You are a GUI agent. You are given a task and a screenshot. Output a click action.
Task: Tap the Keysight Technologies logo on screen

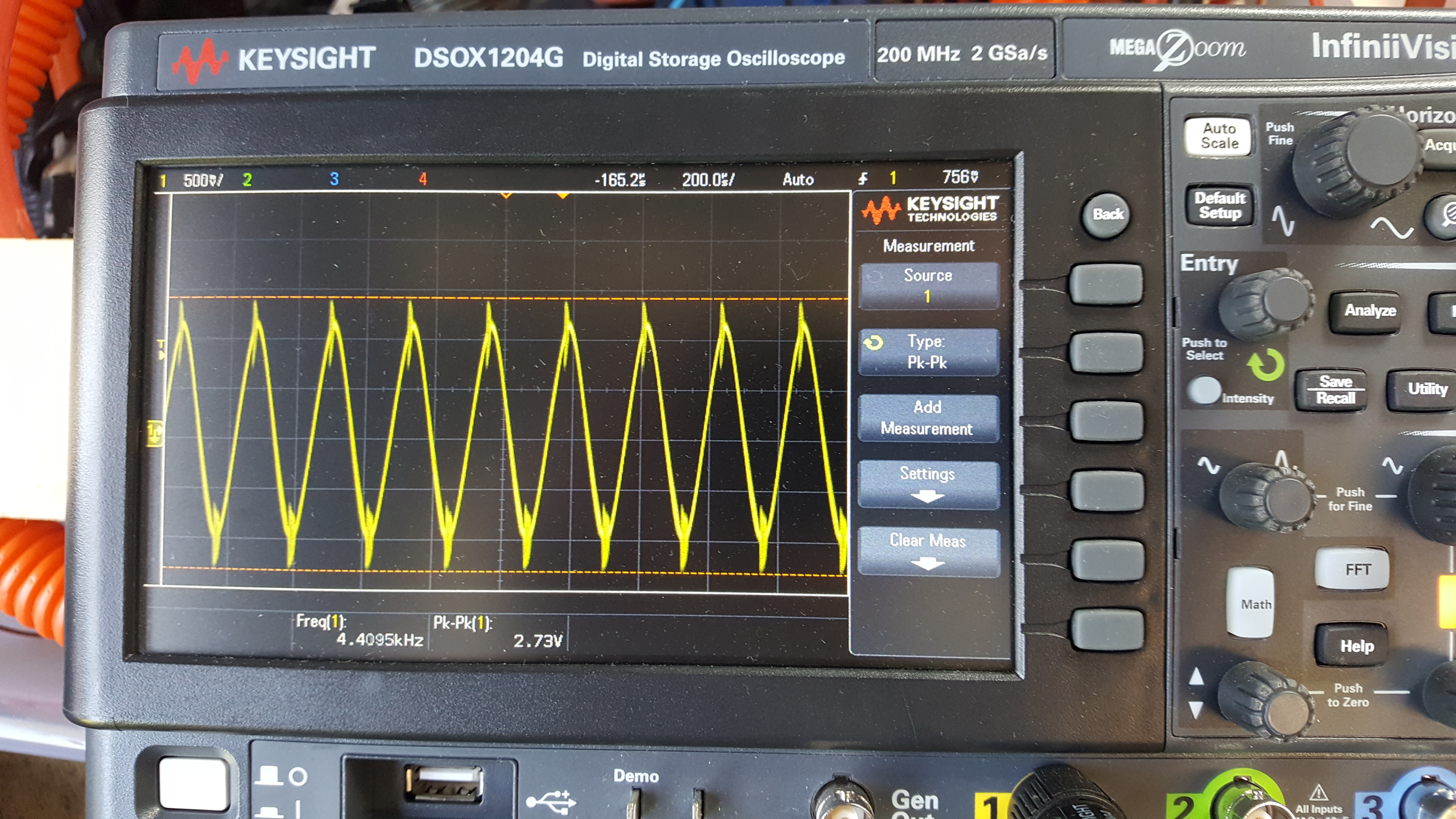point(931,209)
